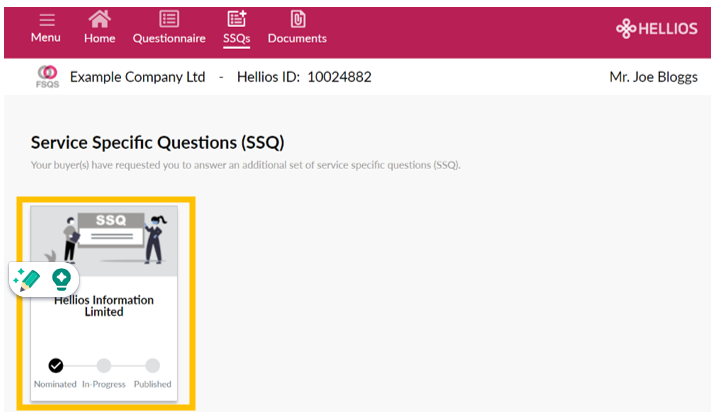Click the 'Nominated' status label

point(55,384)
